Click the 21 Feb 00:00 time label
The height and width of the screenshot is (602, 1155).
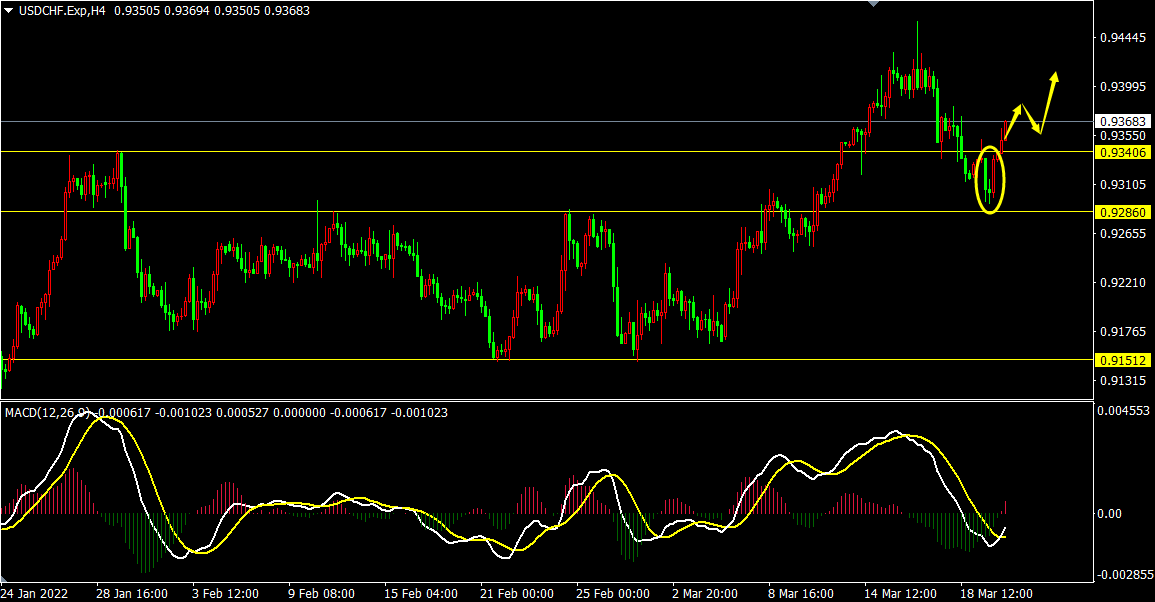click(x=516, y=594)
